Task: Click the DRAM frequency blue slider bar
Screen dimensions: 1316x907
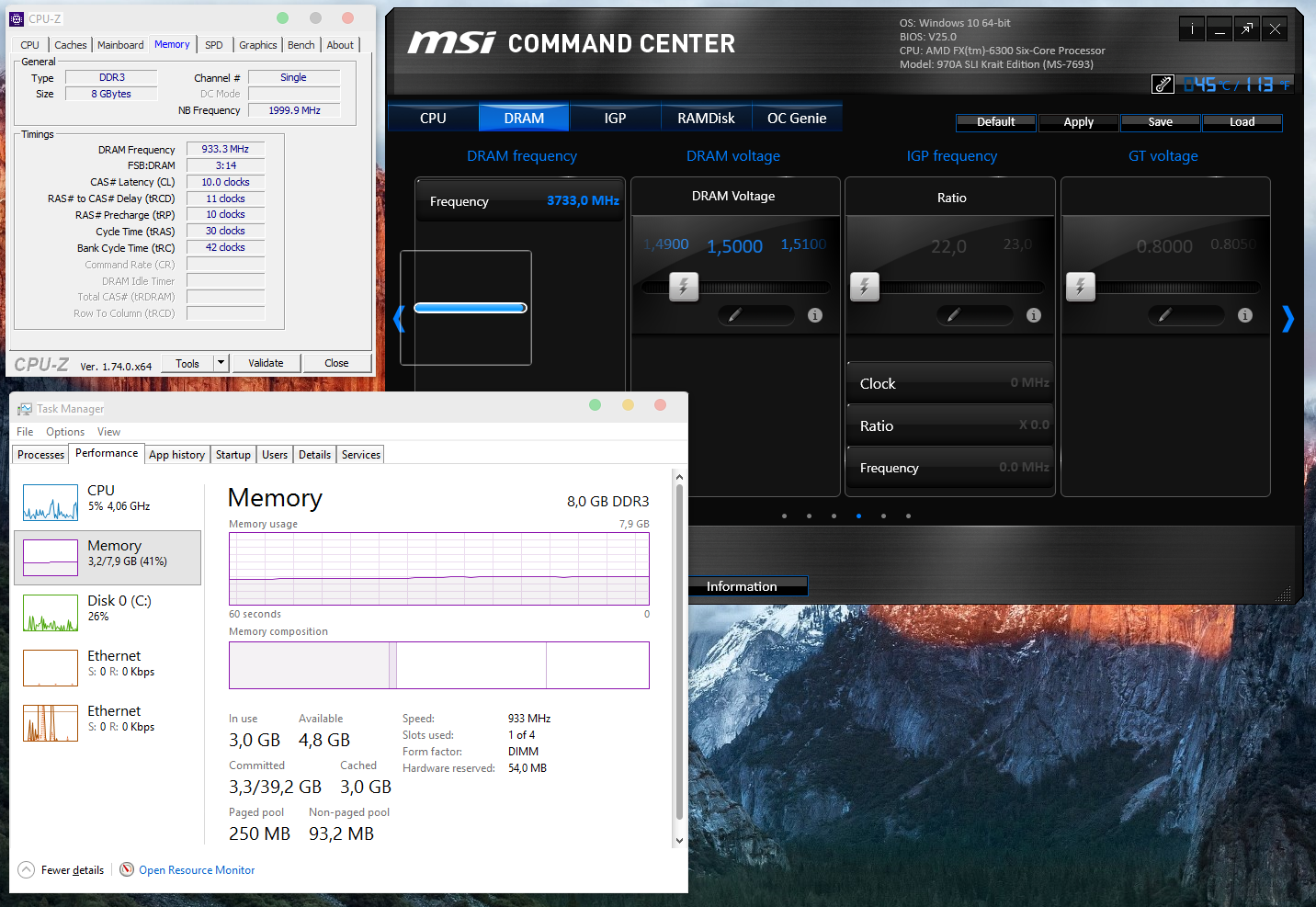Action: 471,308
